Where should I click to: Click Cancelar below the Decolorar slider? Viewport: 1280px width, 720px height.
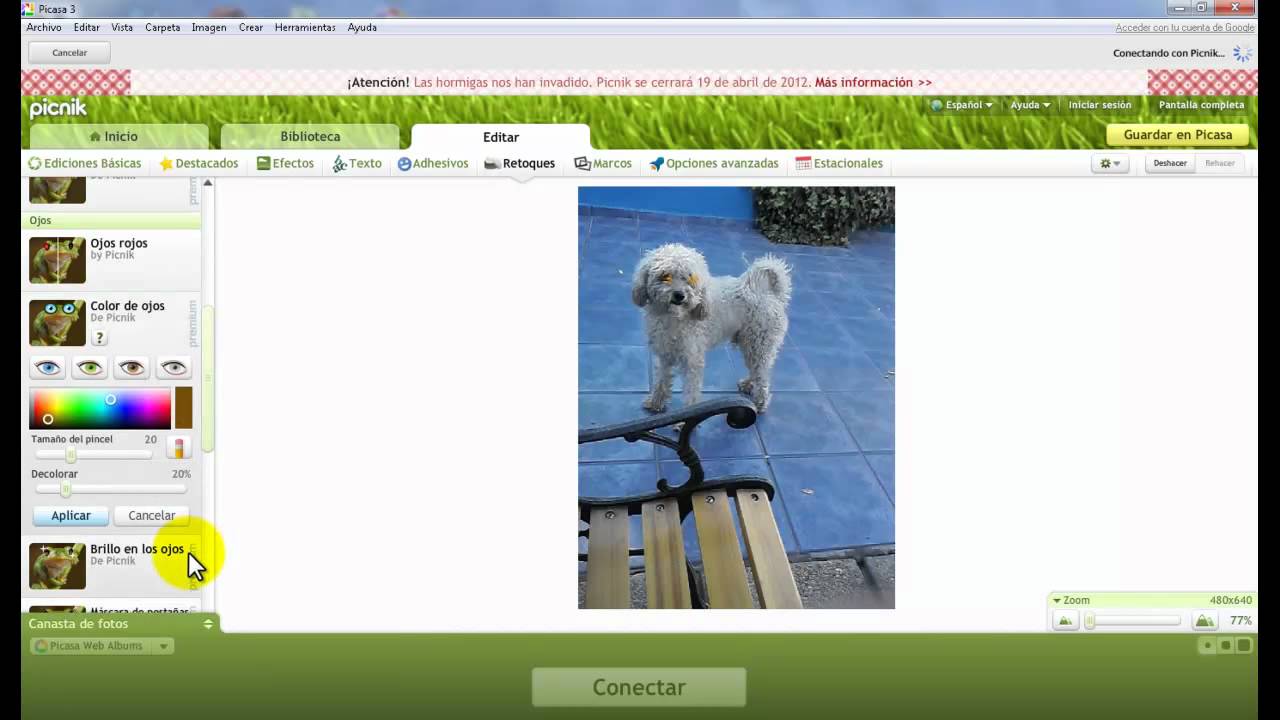[152, 516]
